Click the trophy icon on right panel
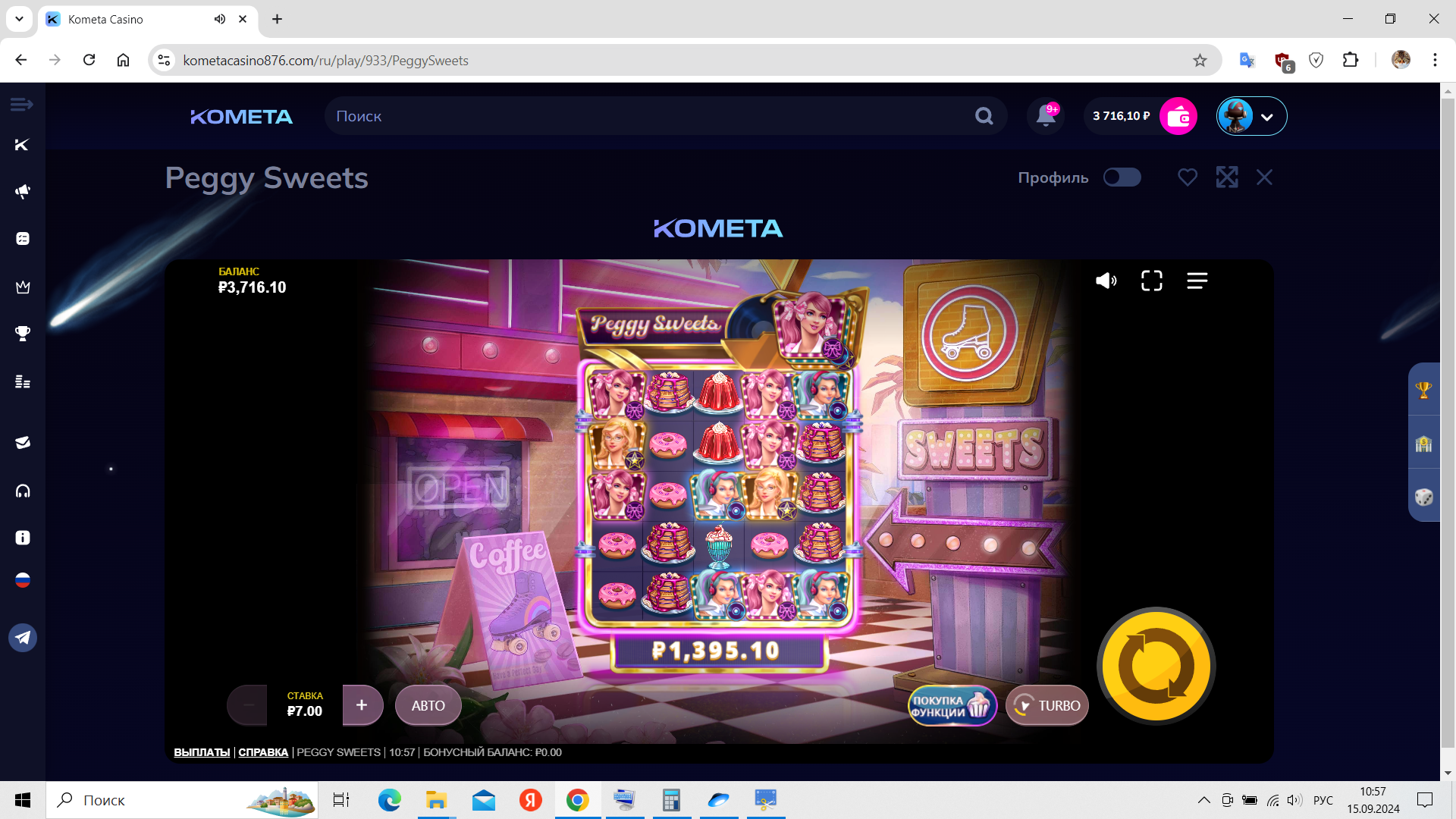Image resolution: width=1456 pixels, height=819 pixels. coord(1423,390)
